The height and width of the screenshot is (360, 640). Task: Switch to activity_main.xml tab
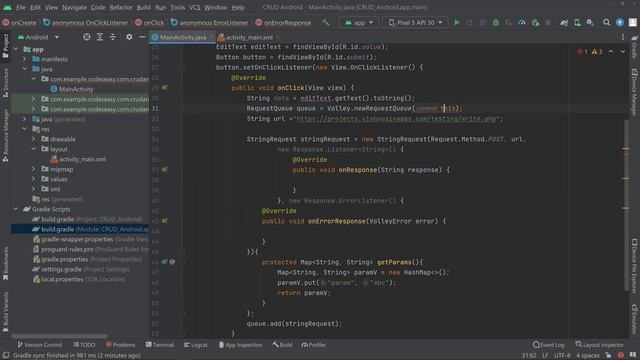pos(249,37)
